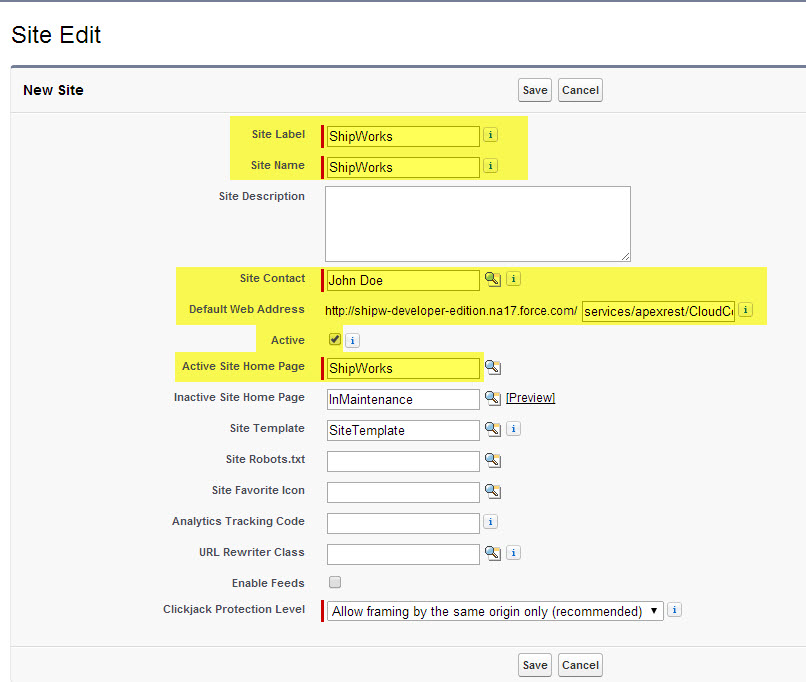Open the URL Rewriter Class lookup icon
This screenshot has height=682, width=806.
coord(493,553)
